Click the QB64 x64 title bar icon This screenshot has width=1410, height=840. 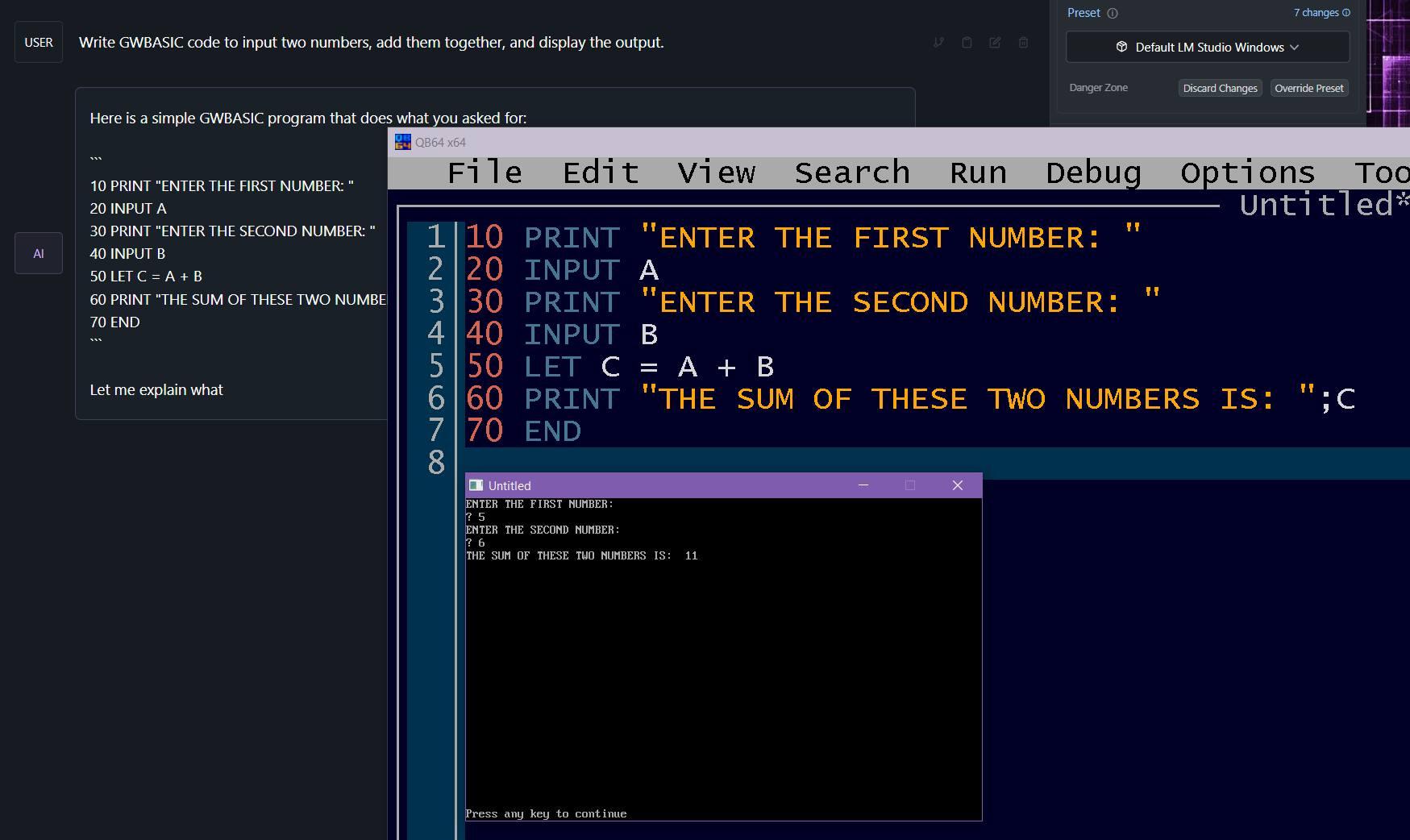402,142
